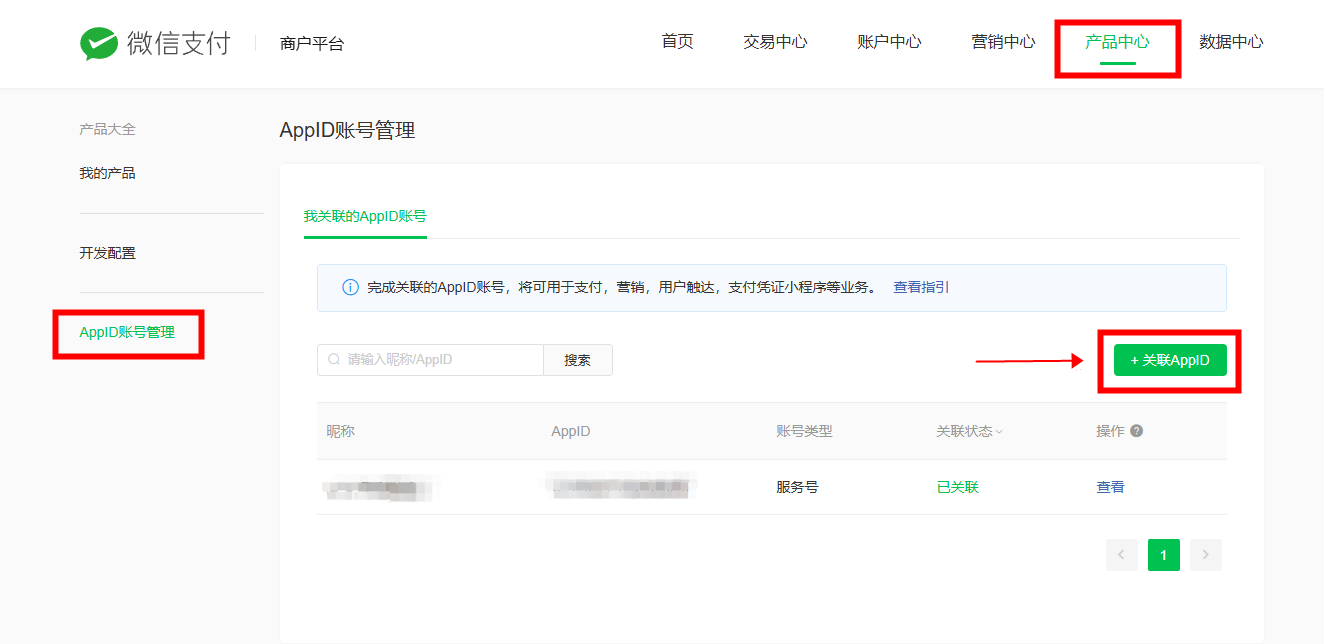Image resolution: width=1324 pixels, height=644 pixels.
Task: Click the 搜索 button
Action: click(x=577, y=360)
